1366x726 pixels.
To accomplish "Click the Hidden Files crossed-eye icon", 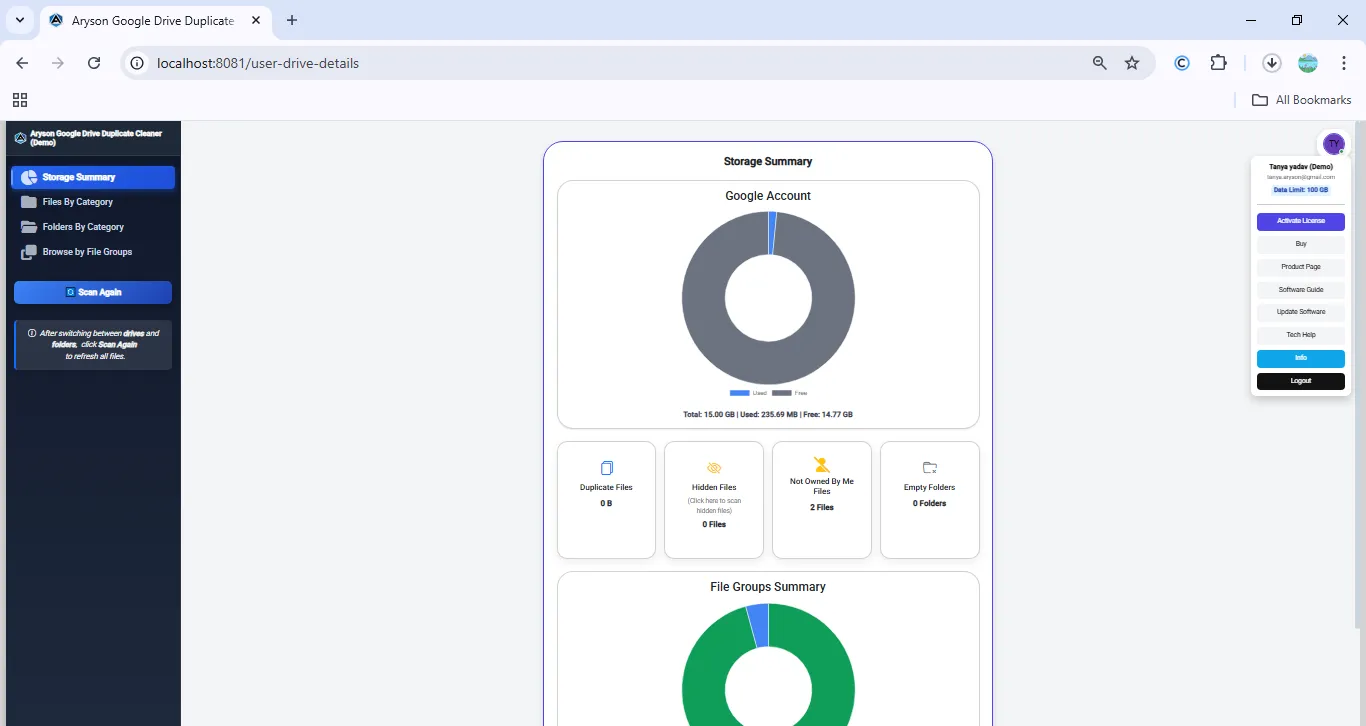I will [714, 468].
